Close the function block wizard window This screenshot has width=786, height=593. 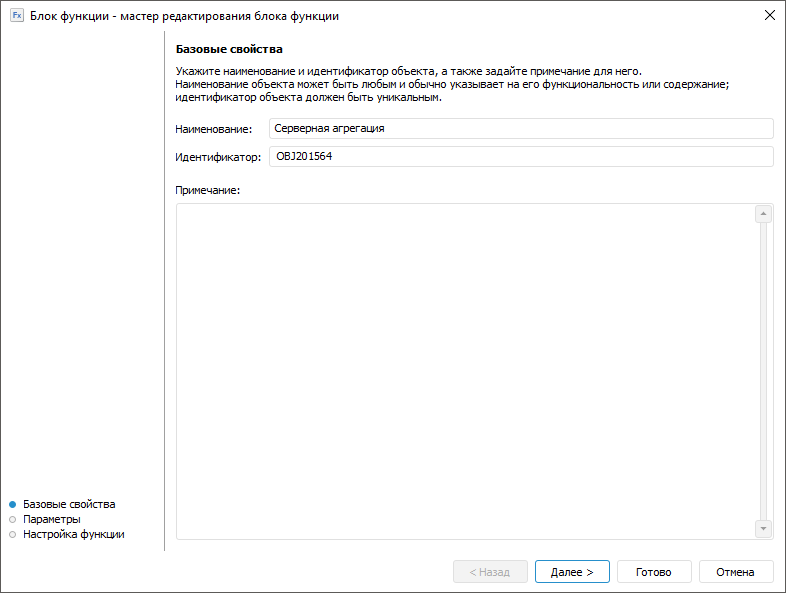[x=769, y=15]
